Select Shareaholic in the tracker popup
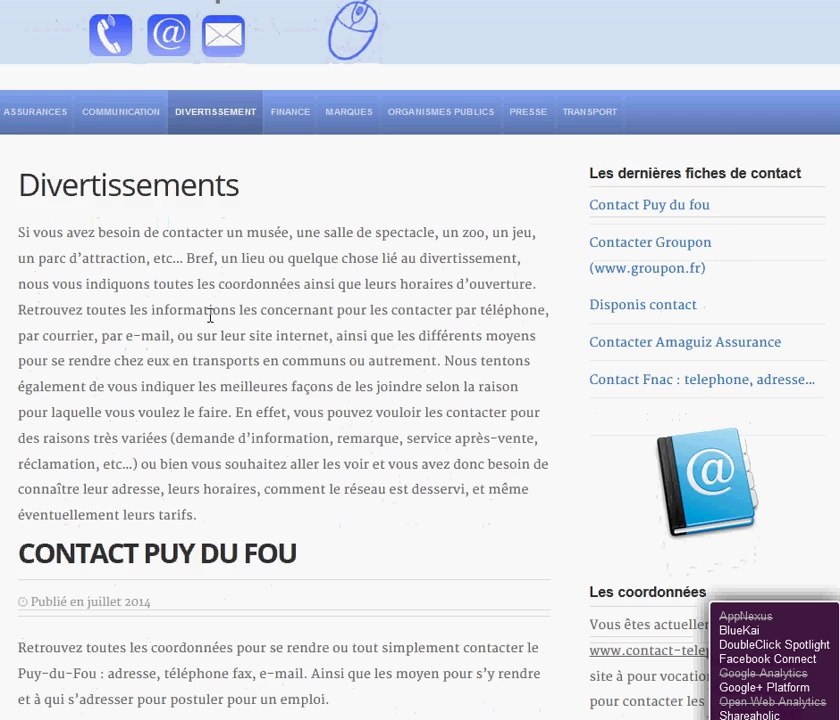Image resolution: width=840 pixels, height=720 pixels. 749,715
